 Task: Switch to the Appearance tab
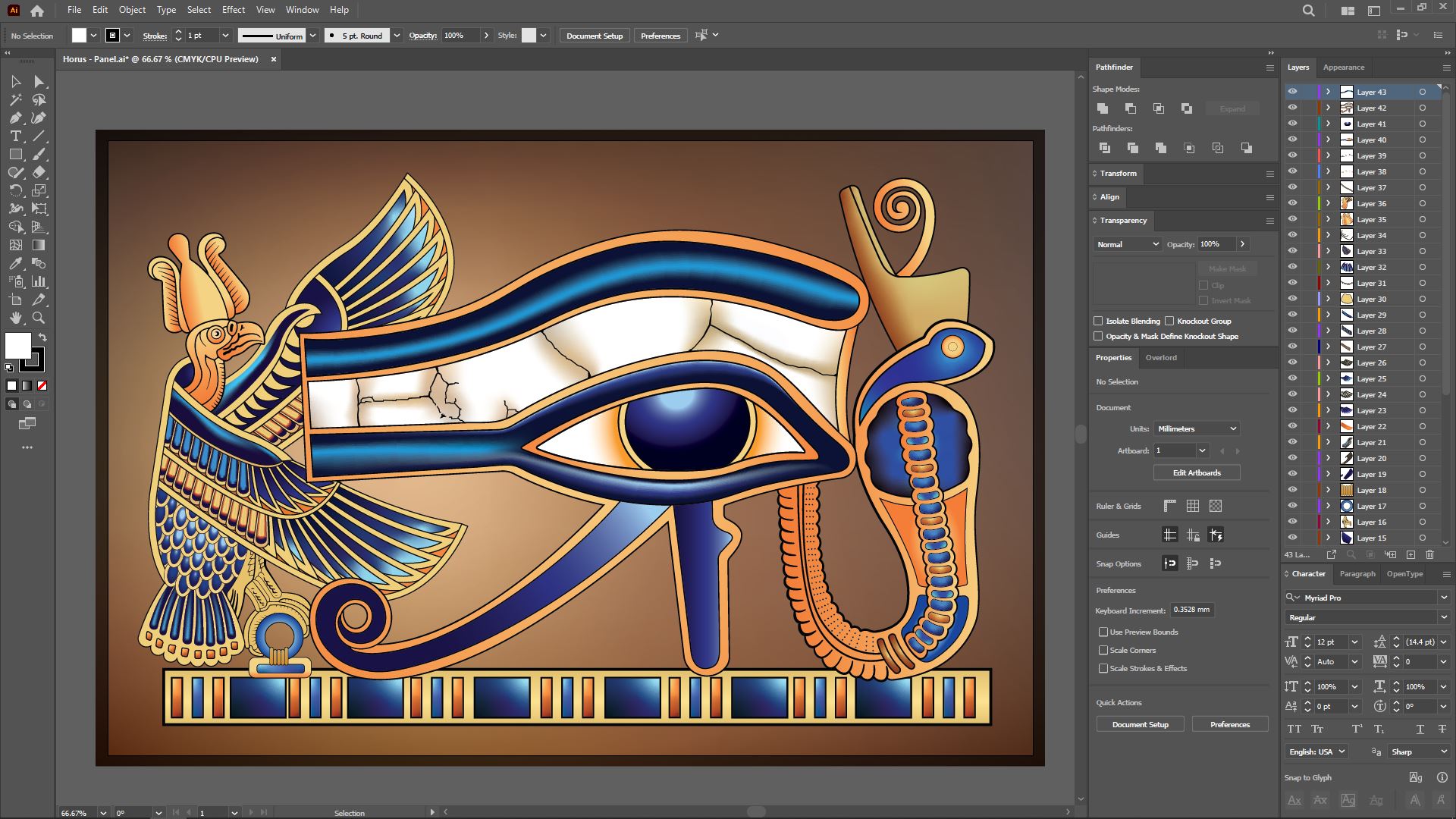click(x=1343, y=67)
